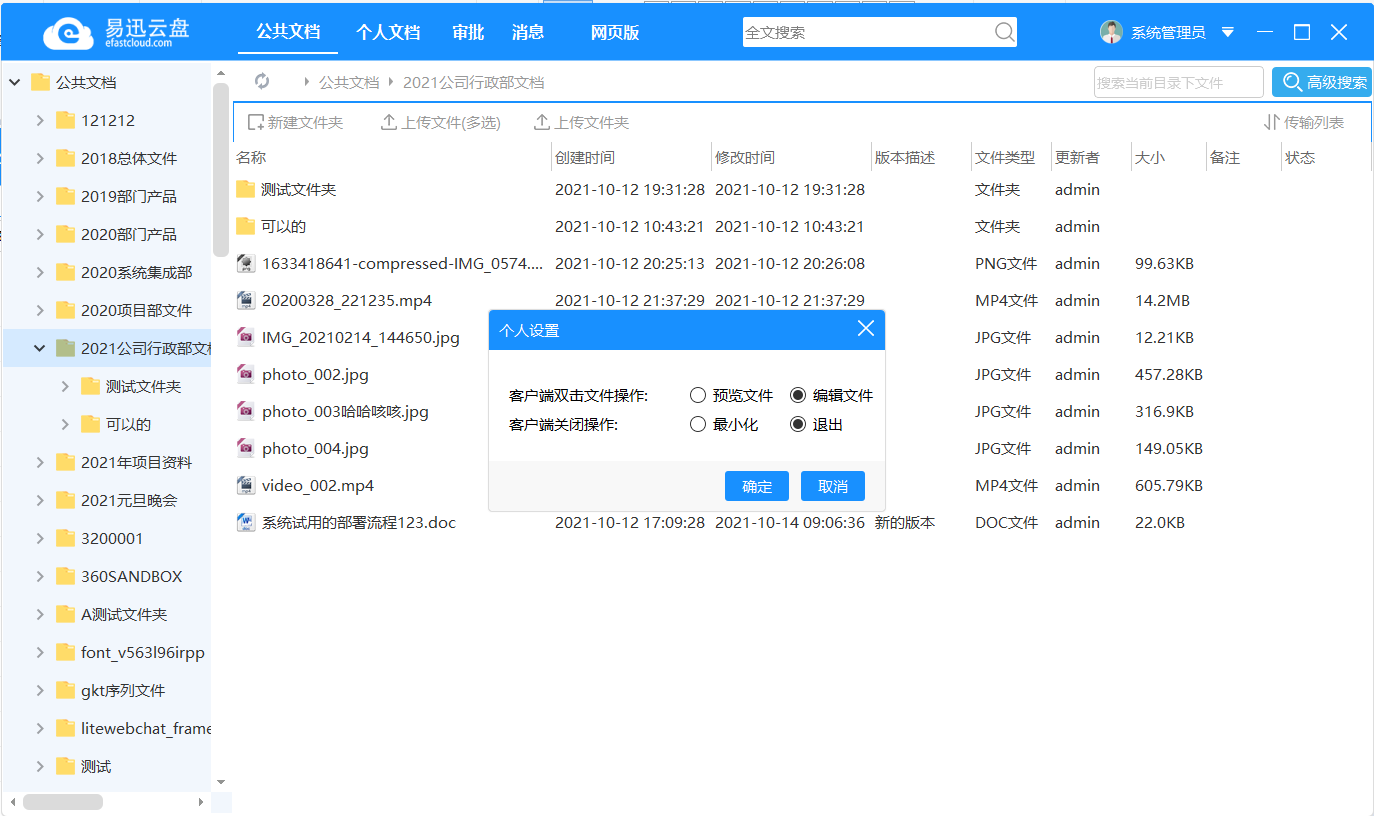Collapse the 公共文档 tree root

pos(14,81)
